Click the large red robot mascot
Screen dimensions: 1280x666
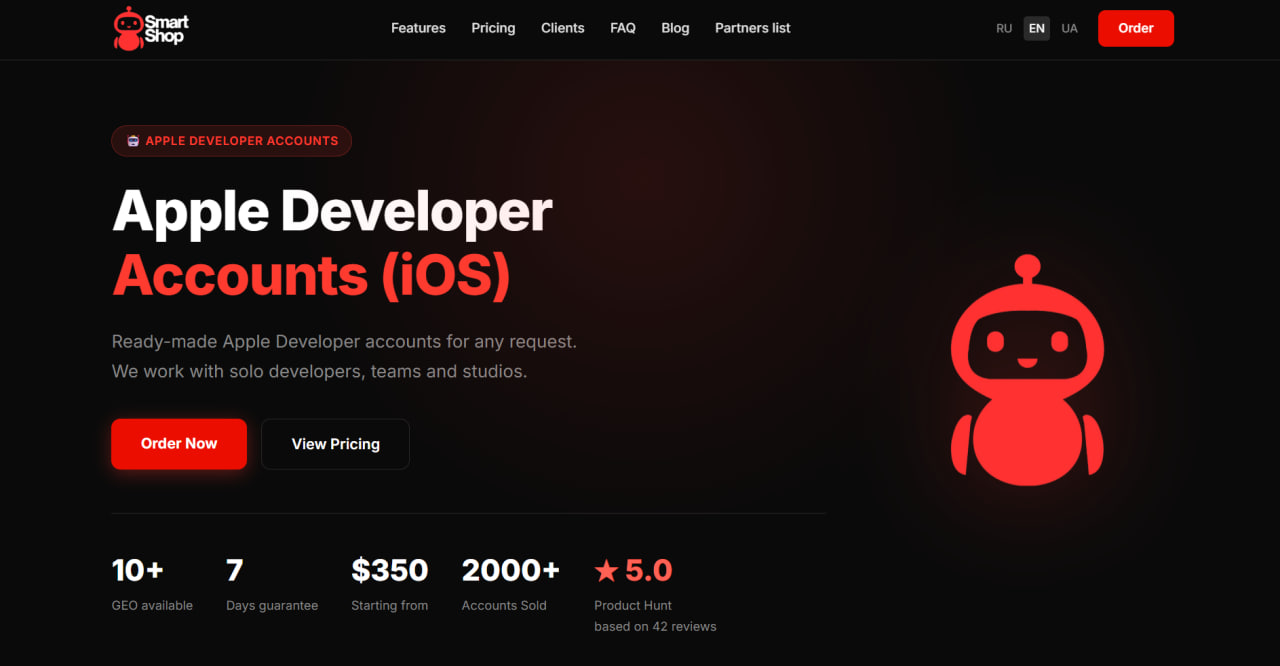(1027, 370)
